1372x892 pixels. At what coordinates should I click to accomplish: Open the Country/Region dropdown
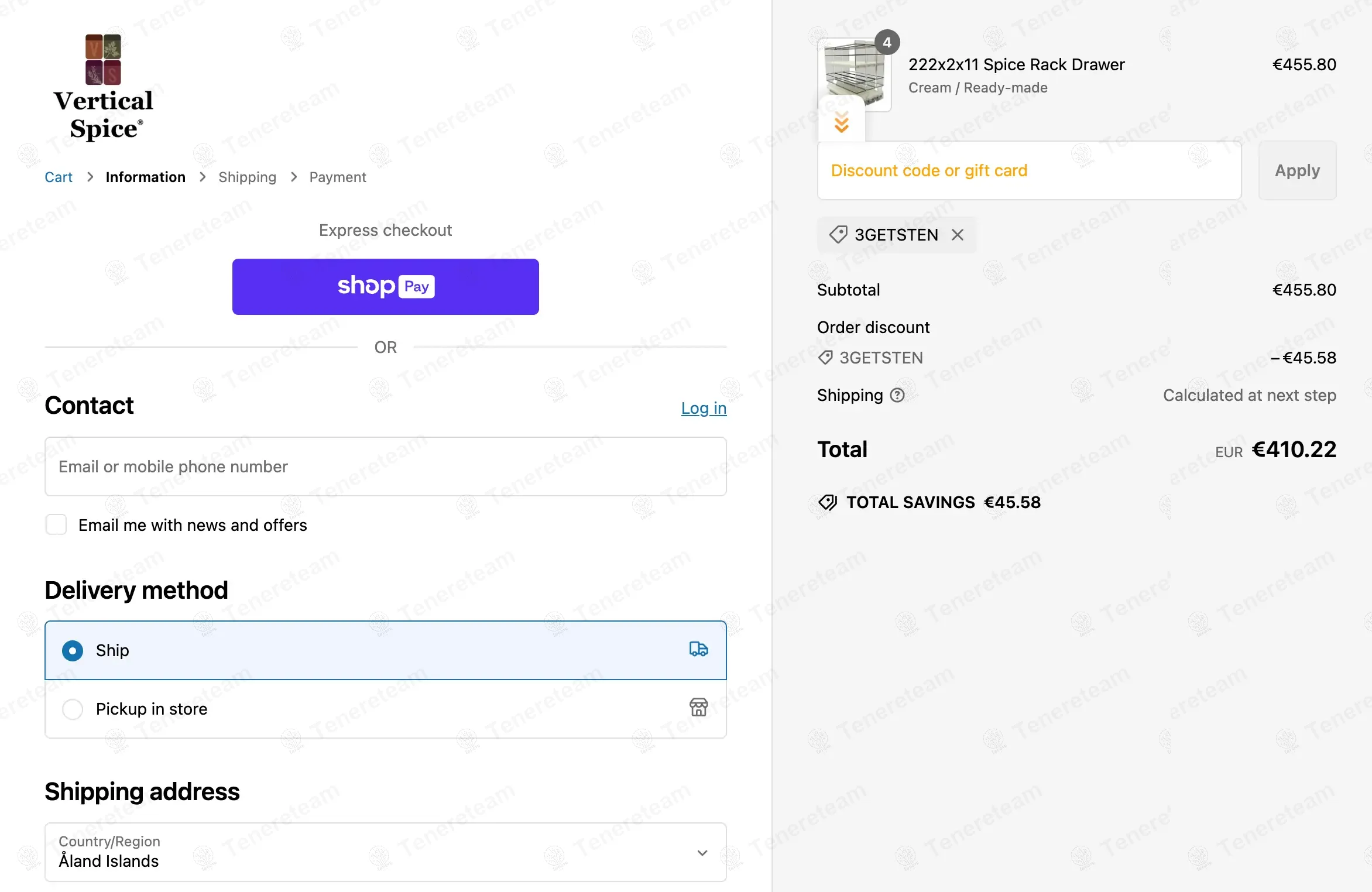[385, 852]
